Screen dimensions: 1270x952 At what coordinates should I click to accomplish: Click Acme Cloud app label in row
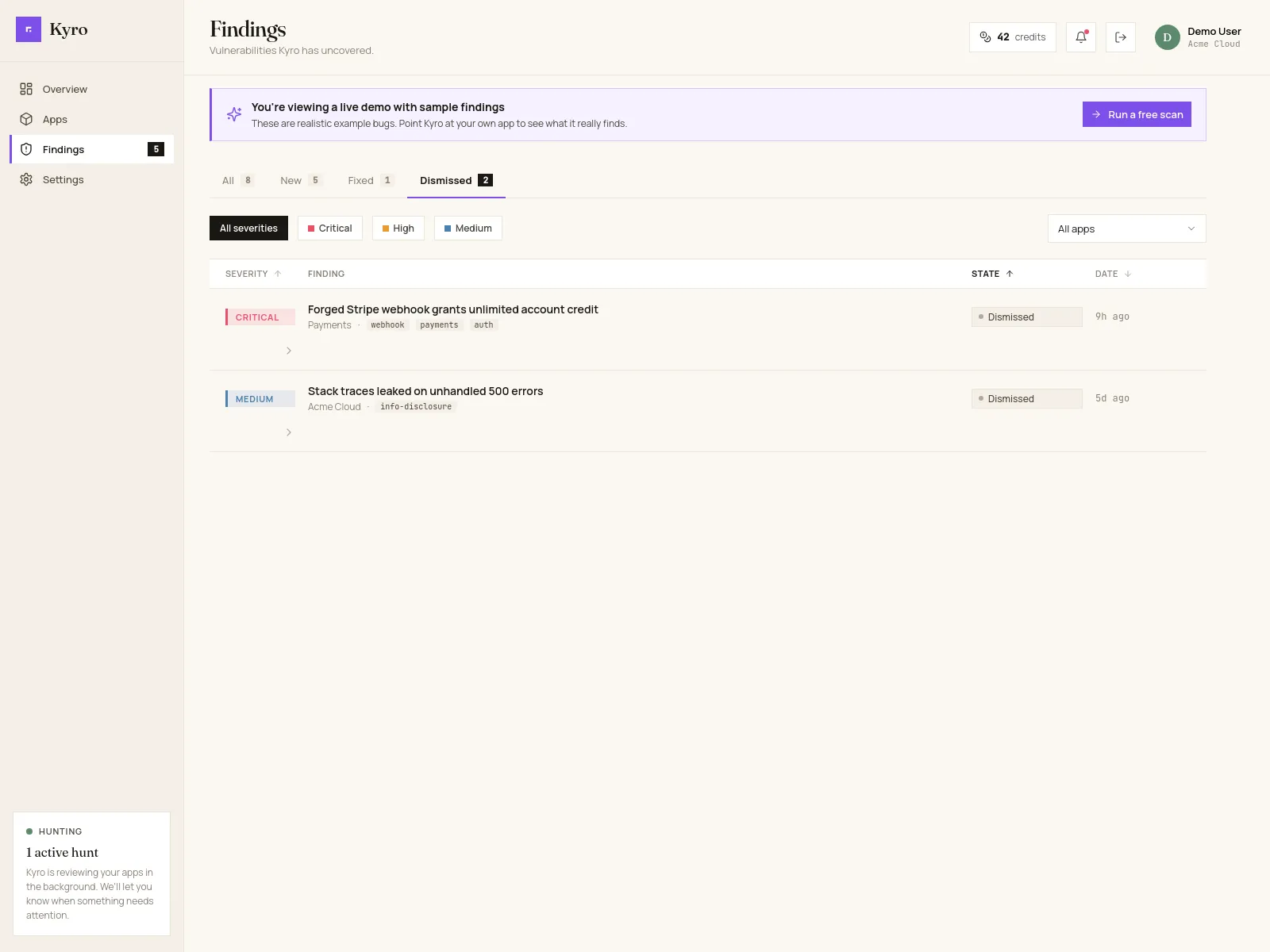tap(334, 407)
